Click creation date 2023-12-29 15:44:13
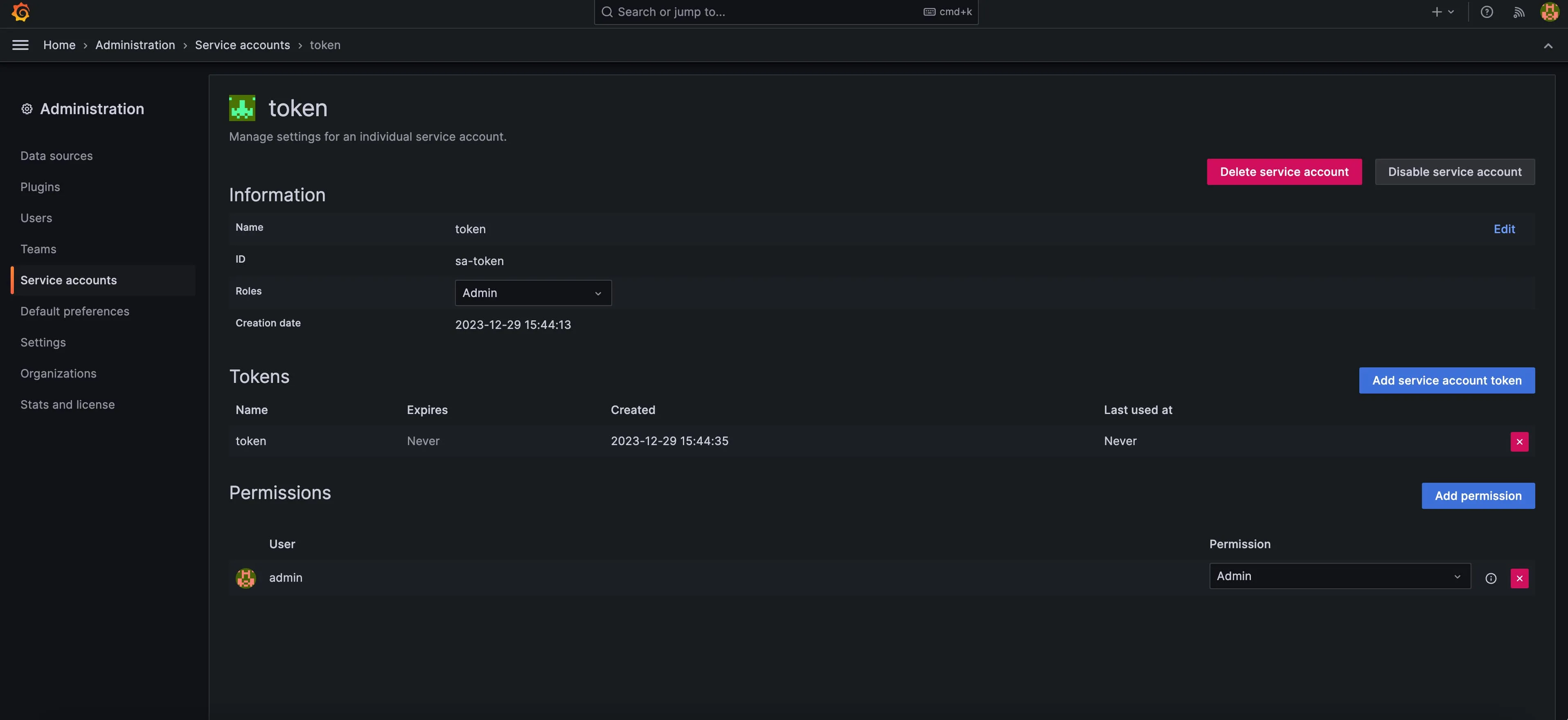 pos(513,324)
